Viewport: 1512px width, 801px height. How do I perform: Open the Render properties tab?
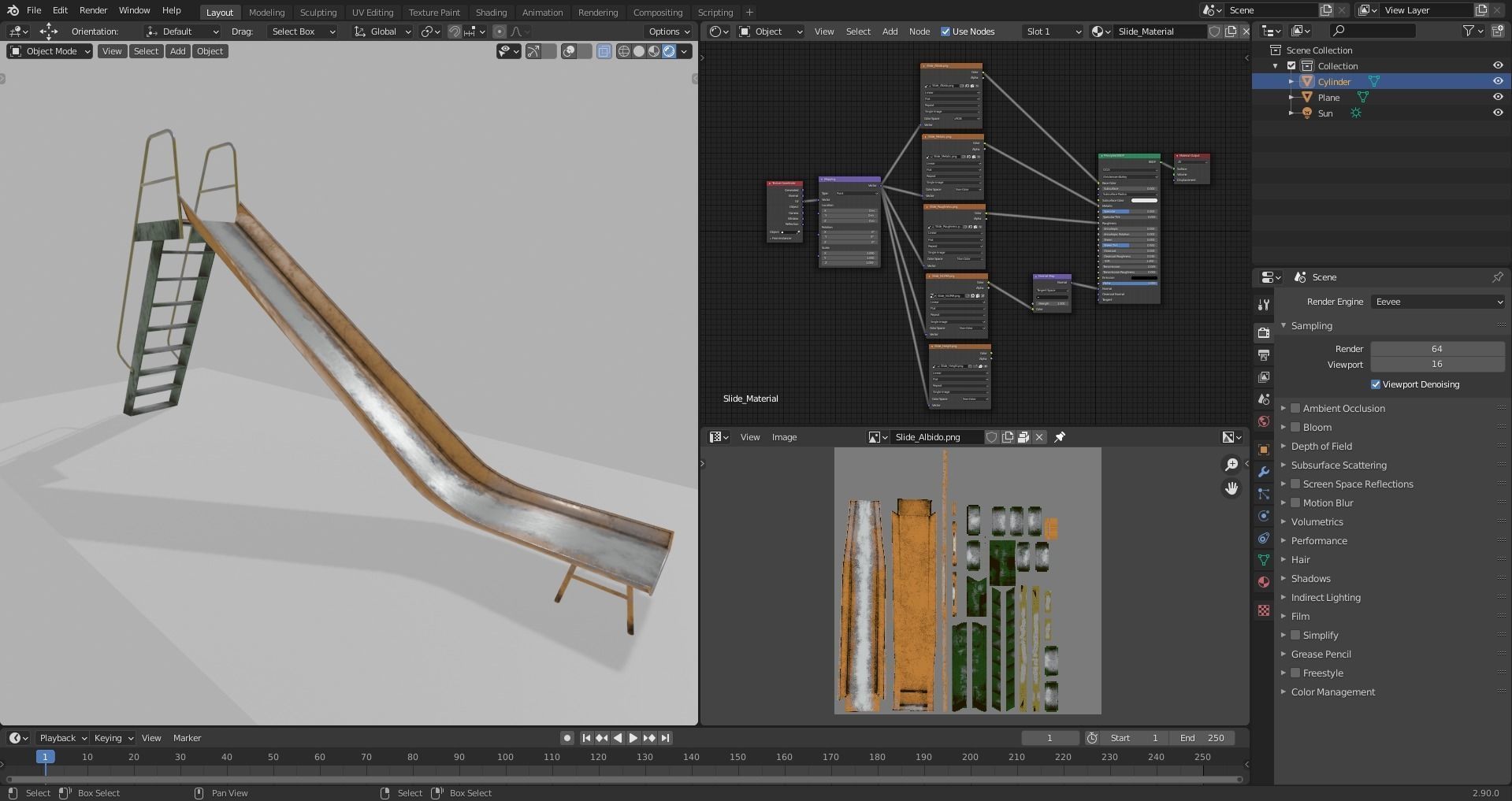tap(1264, 333)
